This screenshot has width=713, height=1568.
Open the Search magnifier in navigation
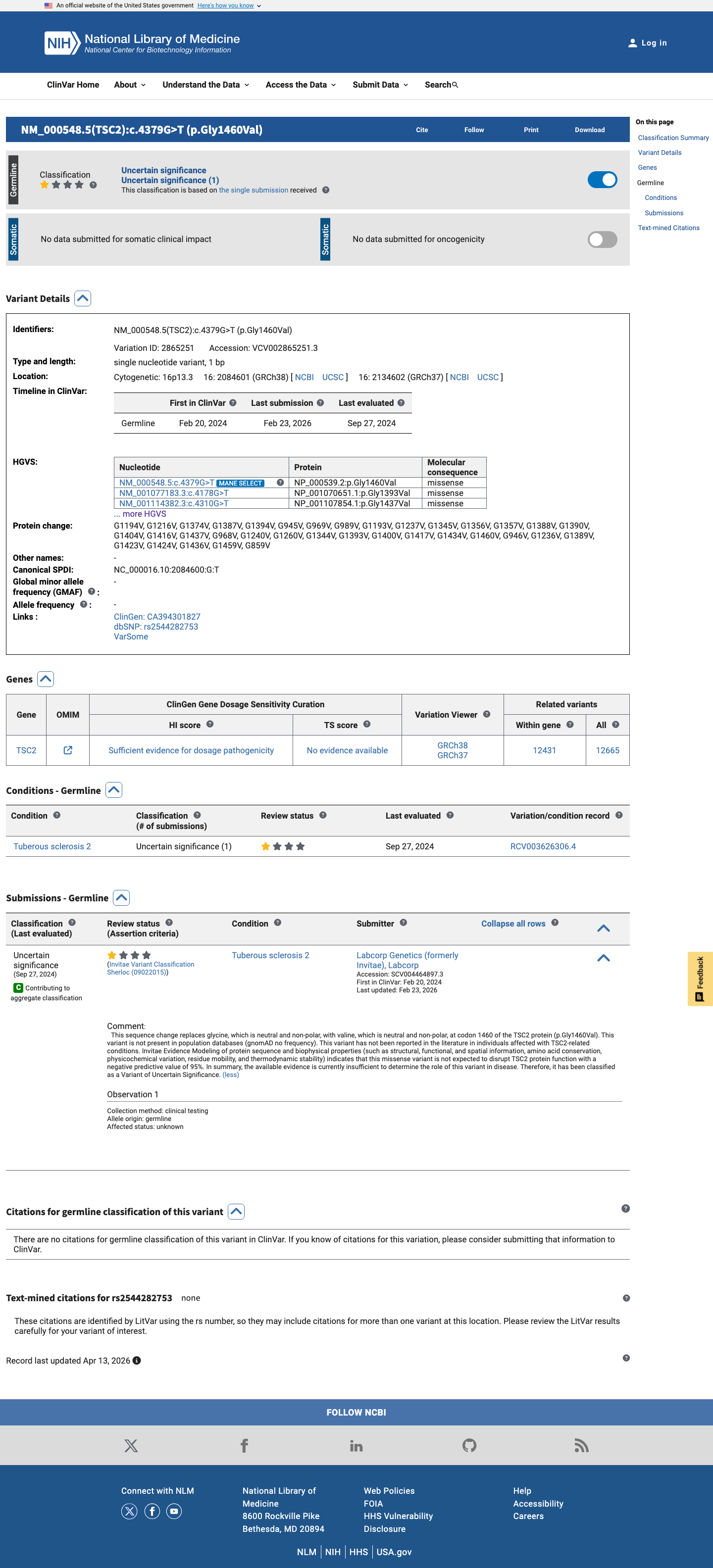click(x=455, y=85)
